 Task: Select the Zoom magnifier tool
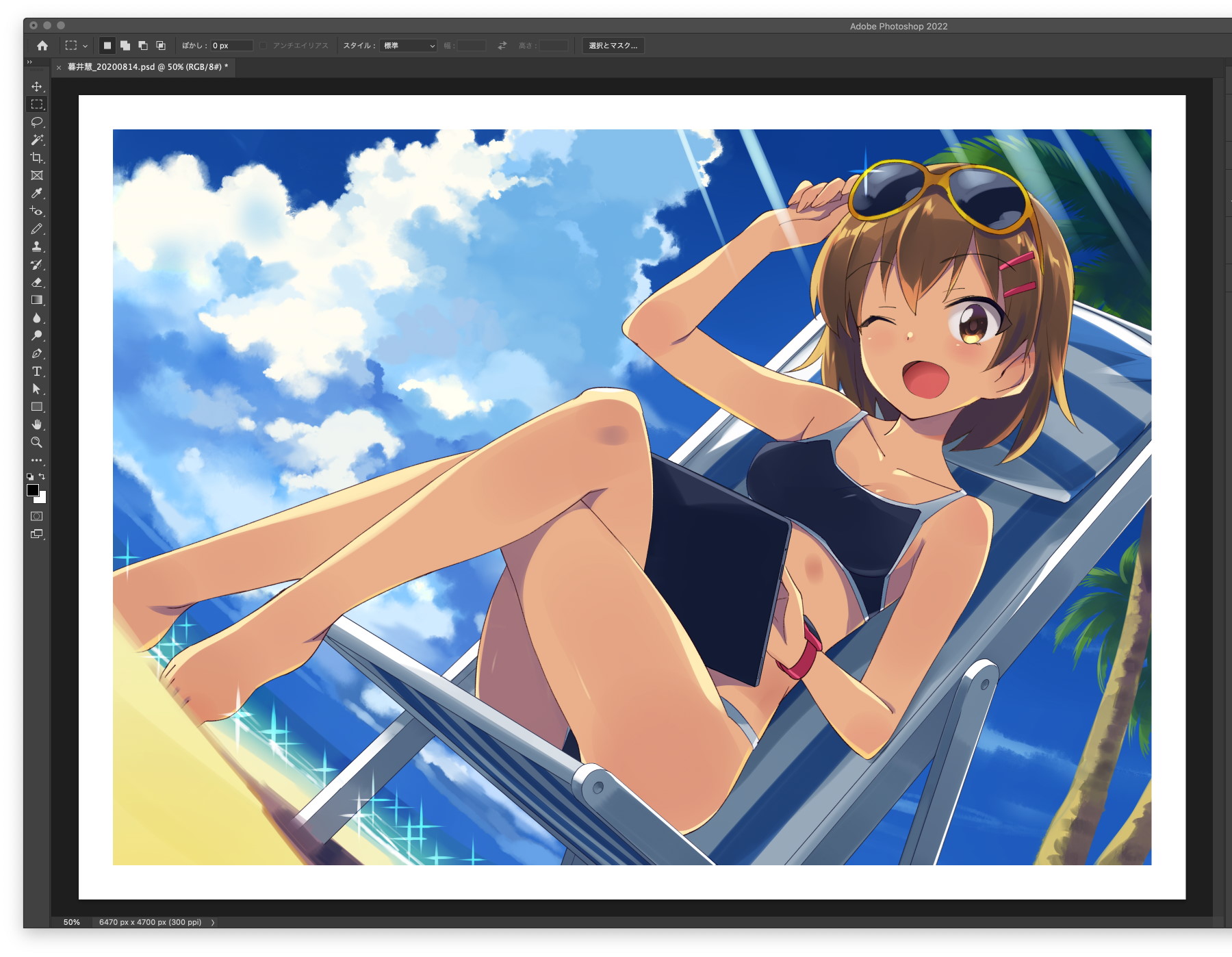point(36,443)
